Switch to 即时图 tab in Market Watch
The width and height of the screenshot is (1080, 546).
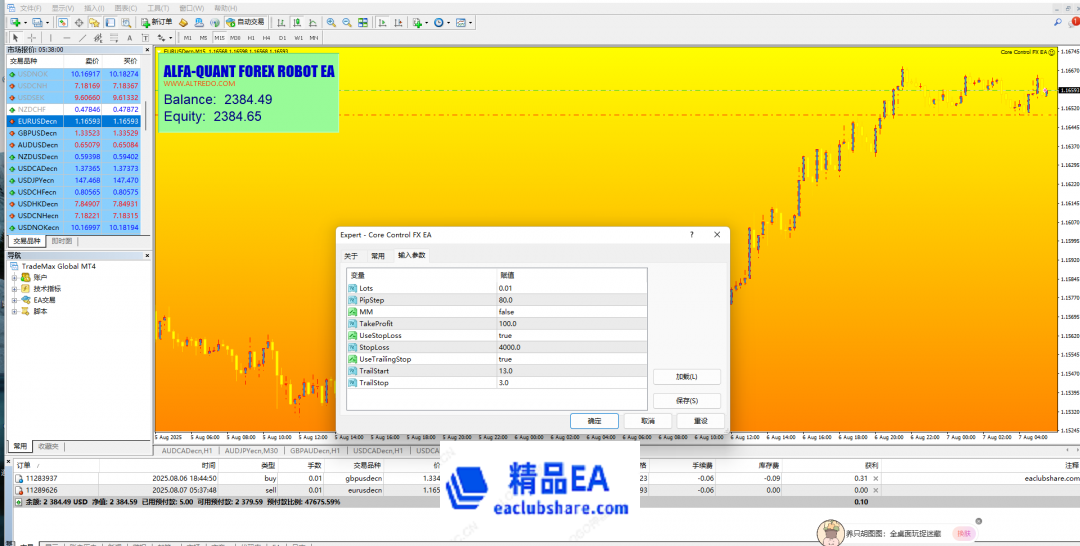(x=63, y=241)
